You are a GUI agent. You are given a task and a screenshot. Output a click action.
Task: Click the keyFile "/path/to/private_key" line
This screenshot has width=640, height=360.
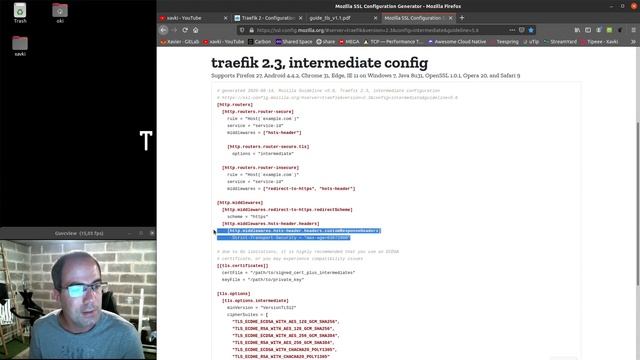point(263,280)
